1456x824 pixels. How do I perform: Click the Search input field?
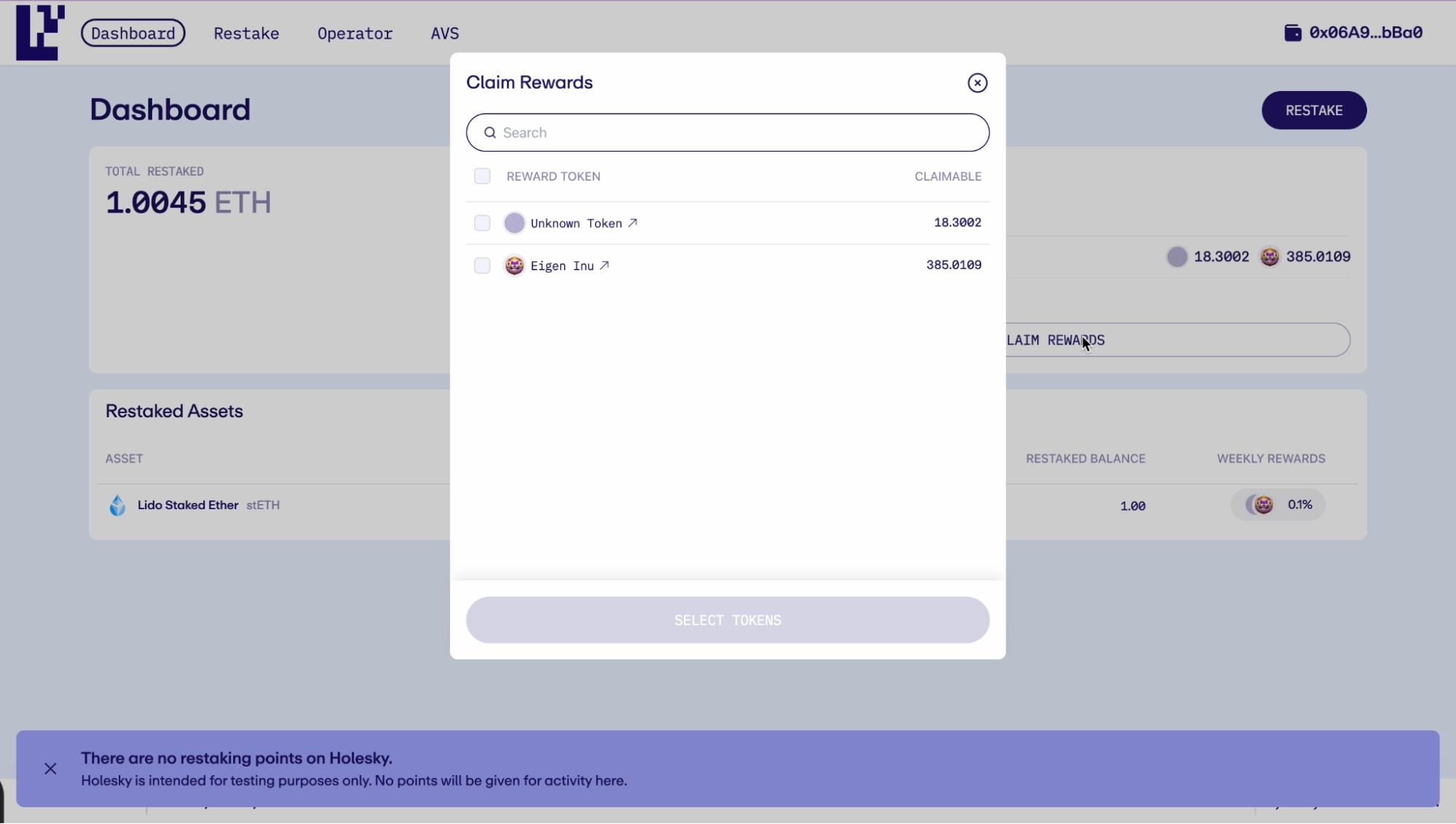point(728,132)
